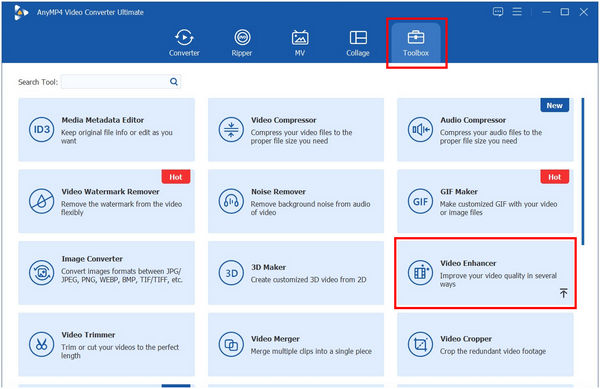Open Video Cropper title text

466,339
